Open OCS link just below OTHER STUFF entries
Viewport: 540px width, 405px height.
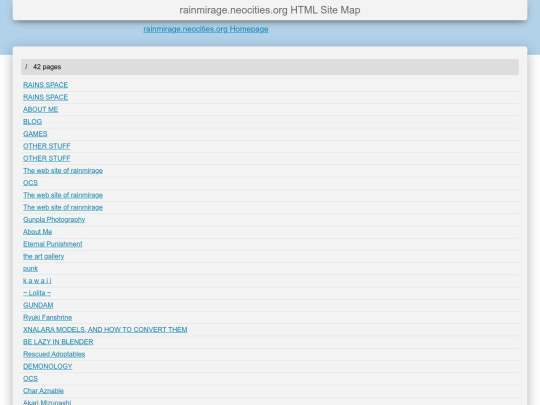click(30, 183)
